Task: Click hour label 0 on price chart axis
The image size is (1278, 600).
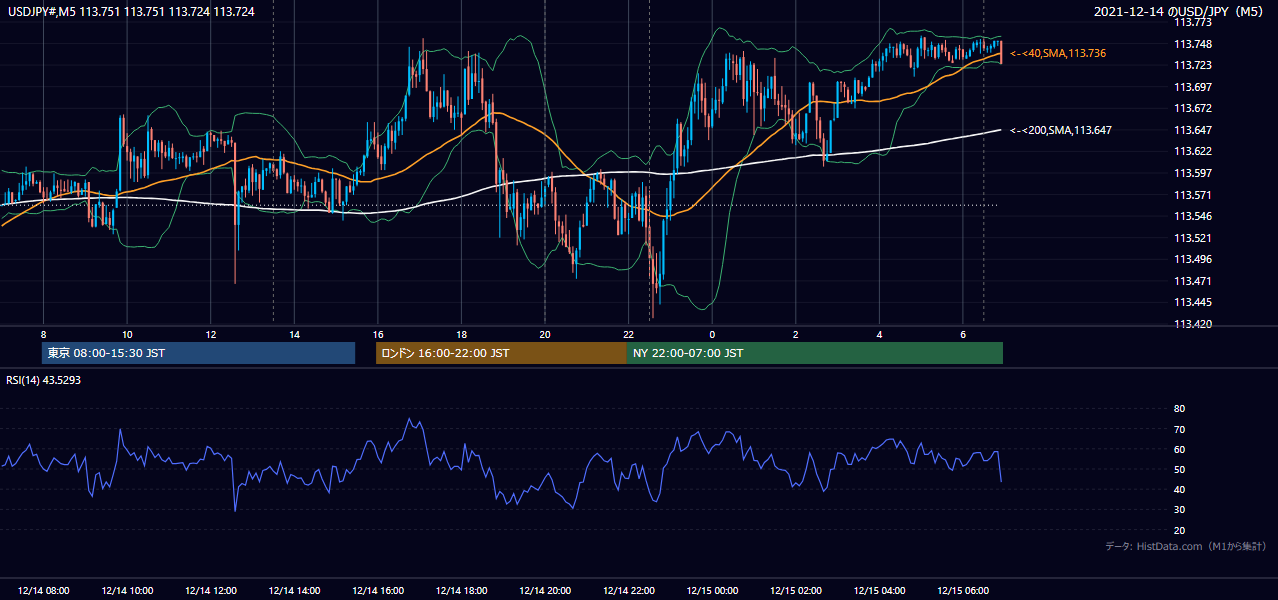Action: 712,334
